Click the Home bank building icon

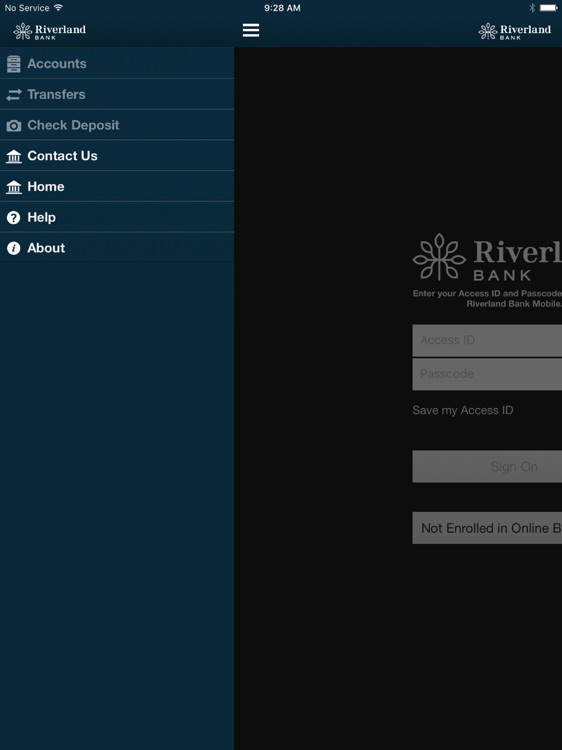14,187
